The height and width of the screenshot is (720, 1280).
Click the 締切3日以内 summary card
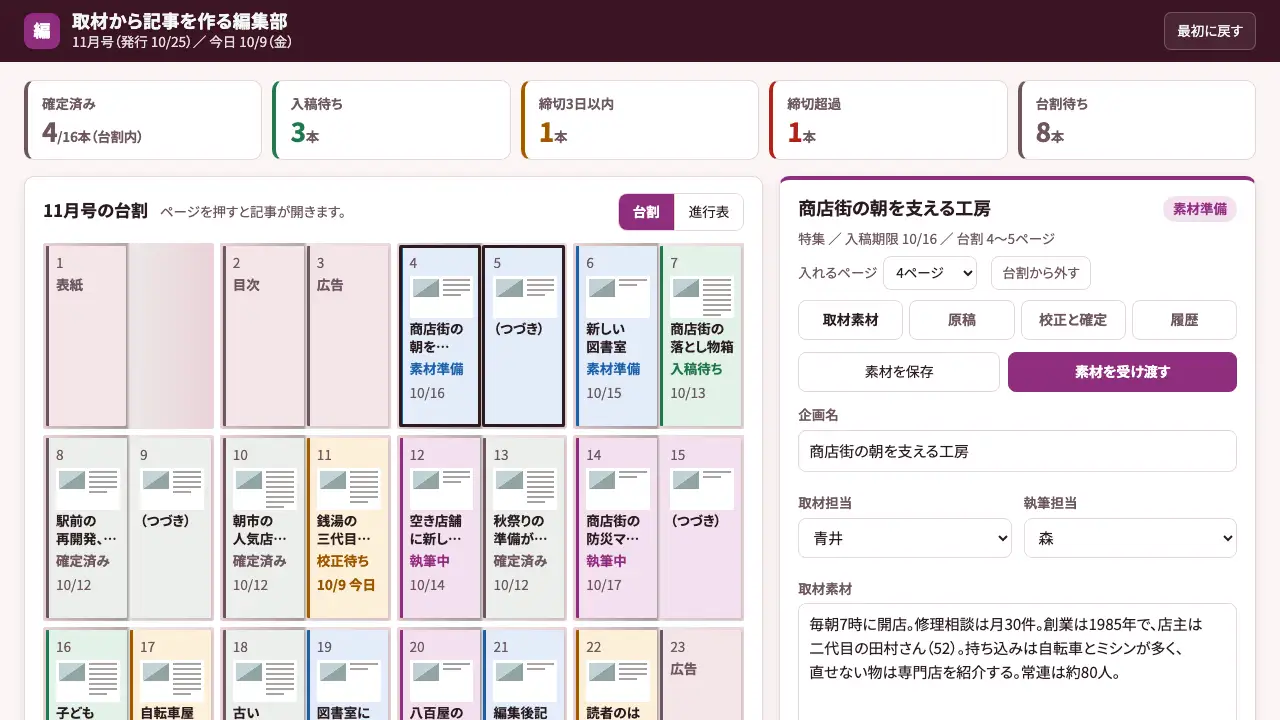click(640, 120)
